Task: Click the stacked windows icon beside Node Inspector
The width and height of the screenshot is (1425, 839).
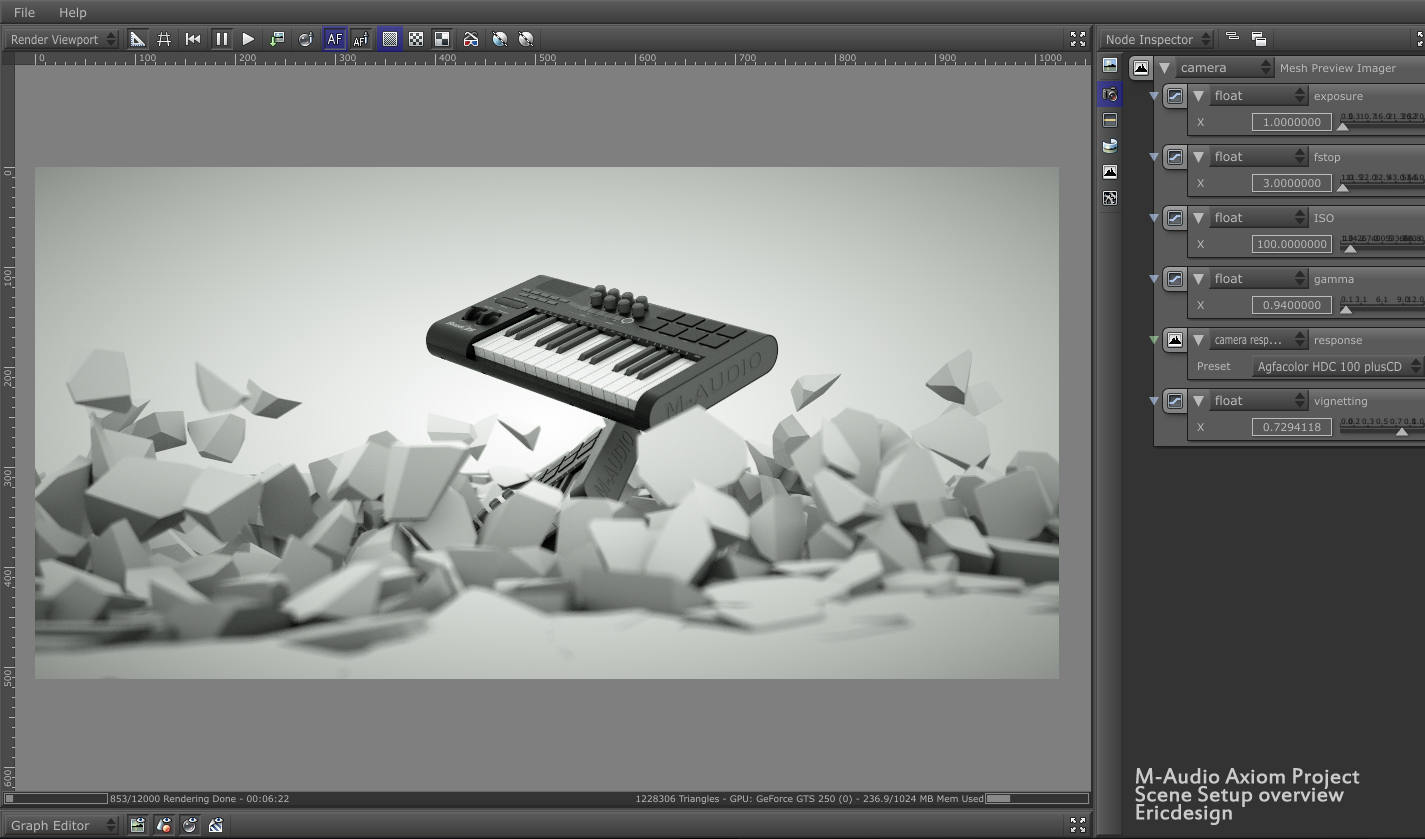Action: tap(1259, 39)
